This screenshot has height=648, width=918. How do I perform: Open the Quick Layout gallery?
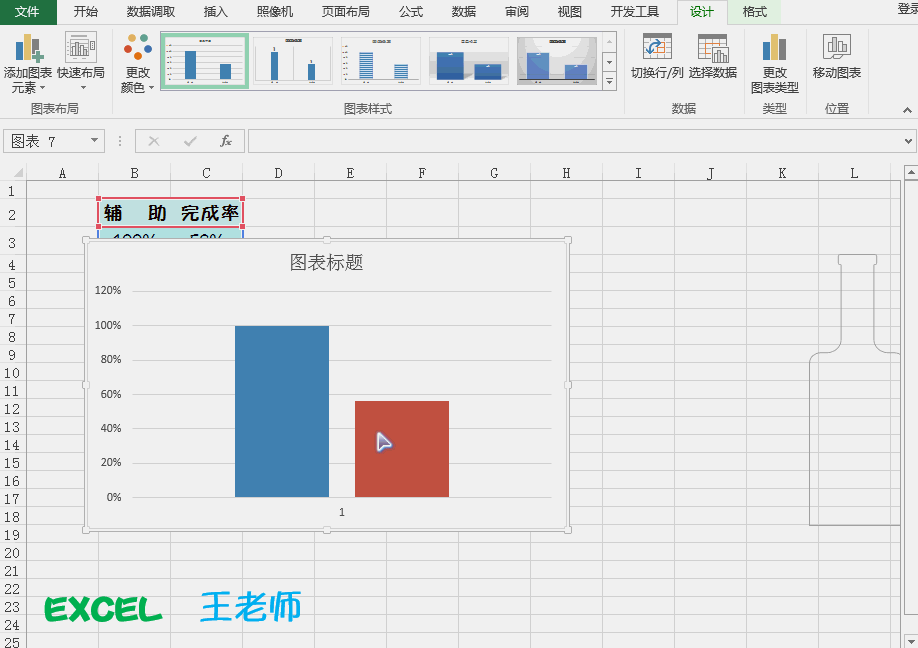click(x=81, y=63)
